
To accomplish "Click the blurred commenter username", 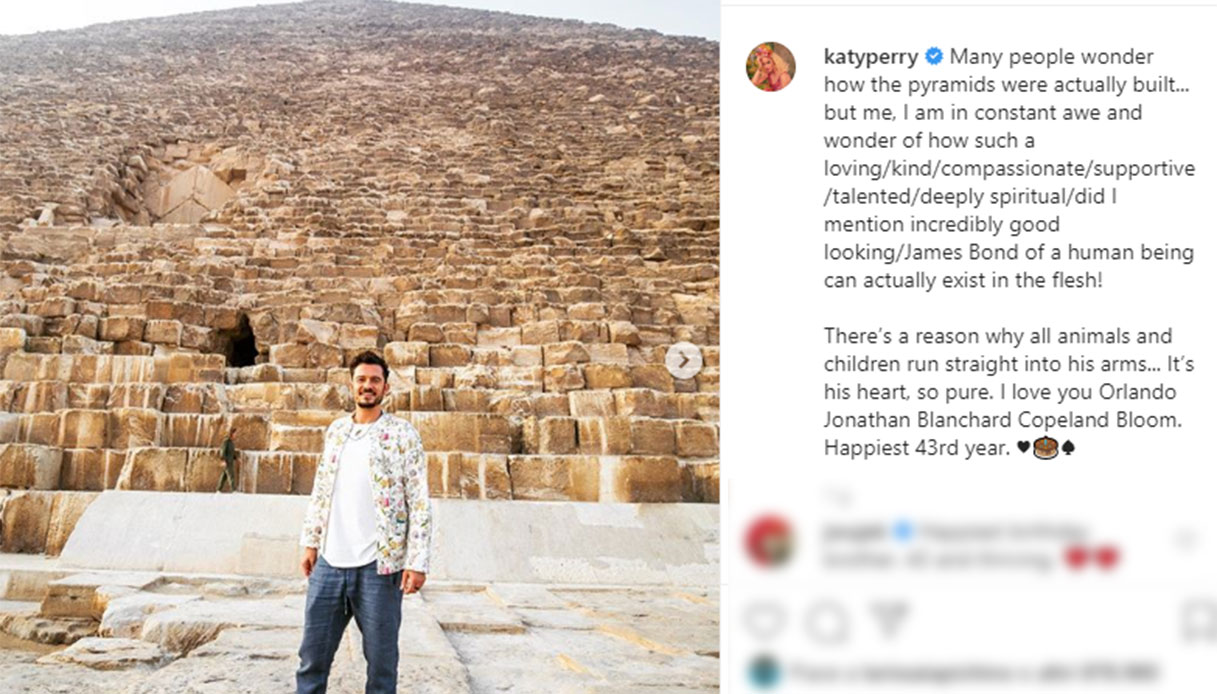I will pyautogui.click(x=852, y=531).
